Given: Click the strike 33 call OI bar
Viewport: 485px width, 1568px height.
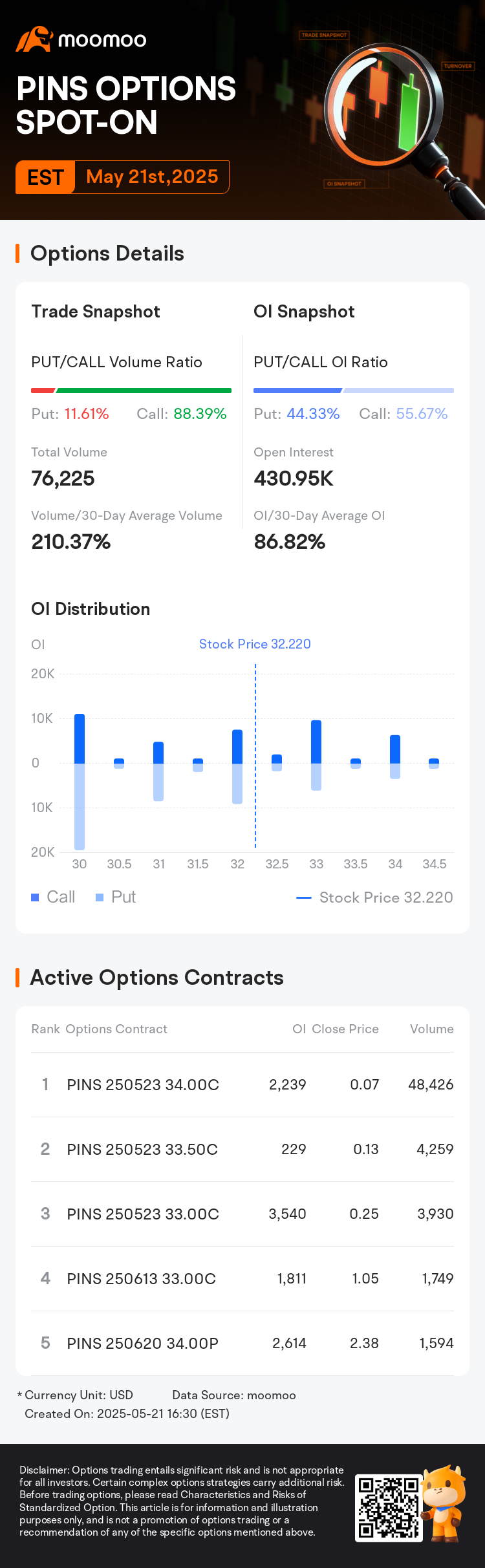Looking at the screenshot, I should coord(316,742).
